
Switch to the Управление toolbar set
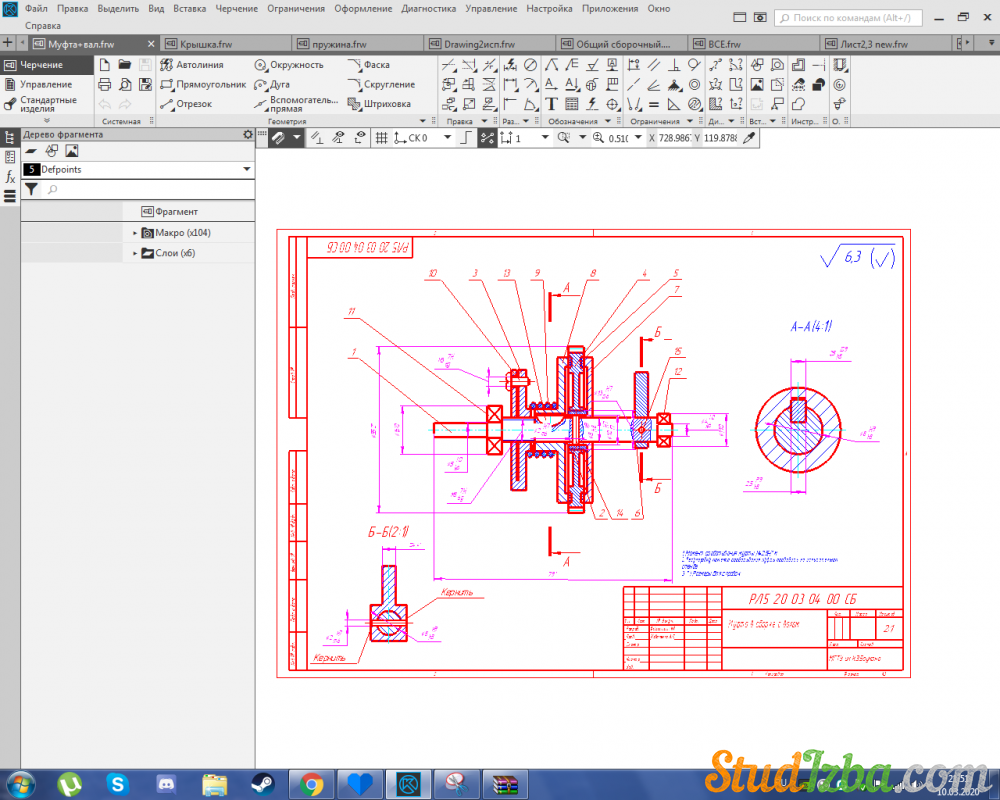[46, 84]
